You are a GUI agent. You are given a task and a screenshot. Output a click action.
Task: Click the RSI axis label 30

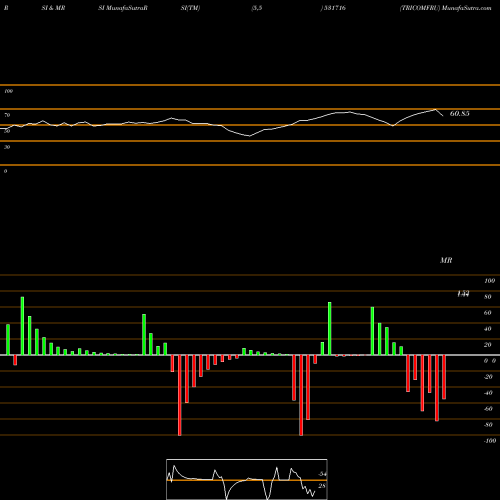(7, 147)
